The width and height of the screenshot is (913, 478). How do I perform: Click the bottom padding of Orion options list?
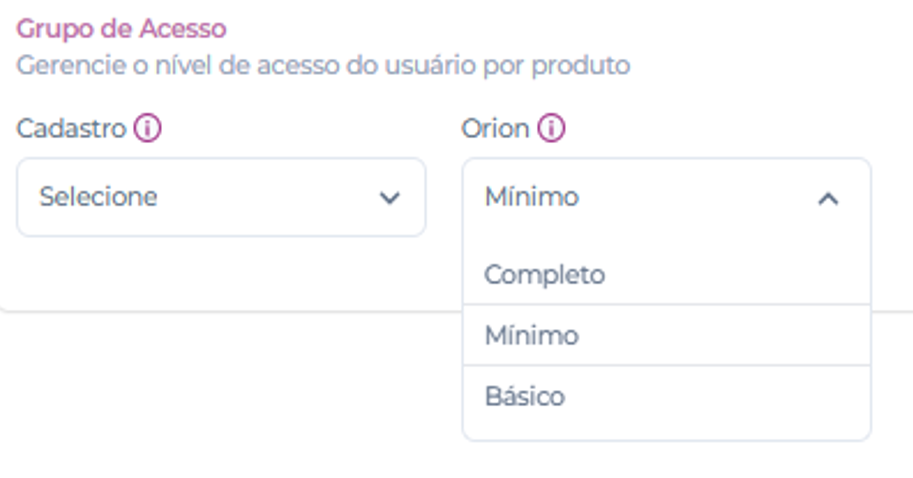[x=666, y=430]
